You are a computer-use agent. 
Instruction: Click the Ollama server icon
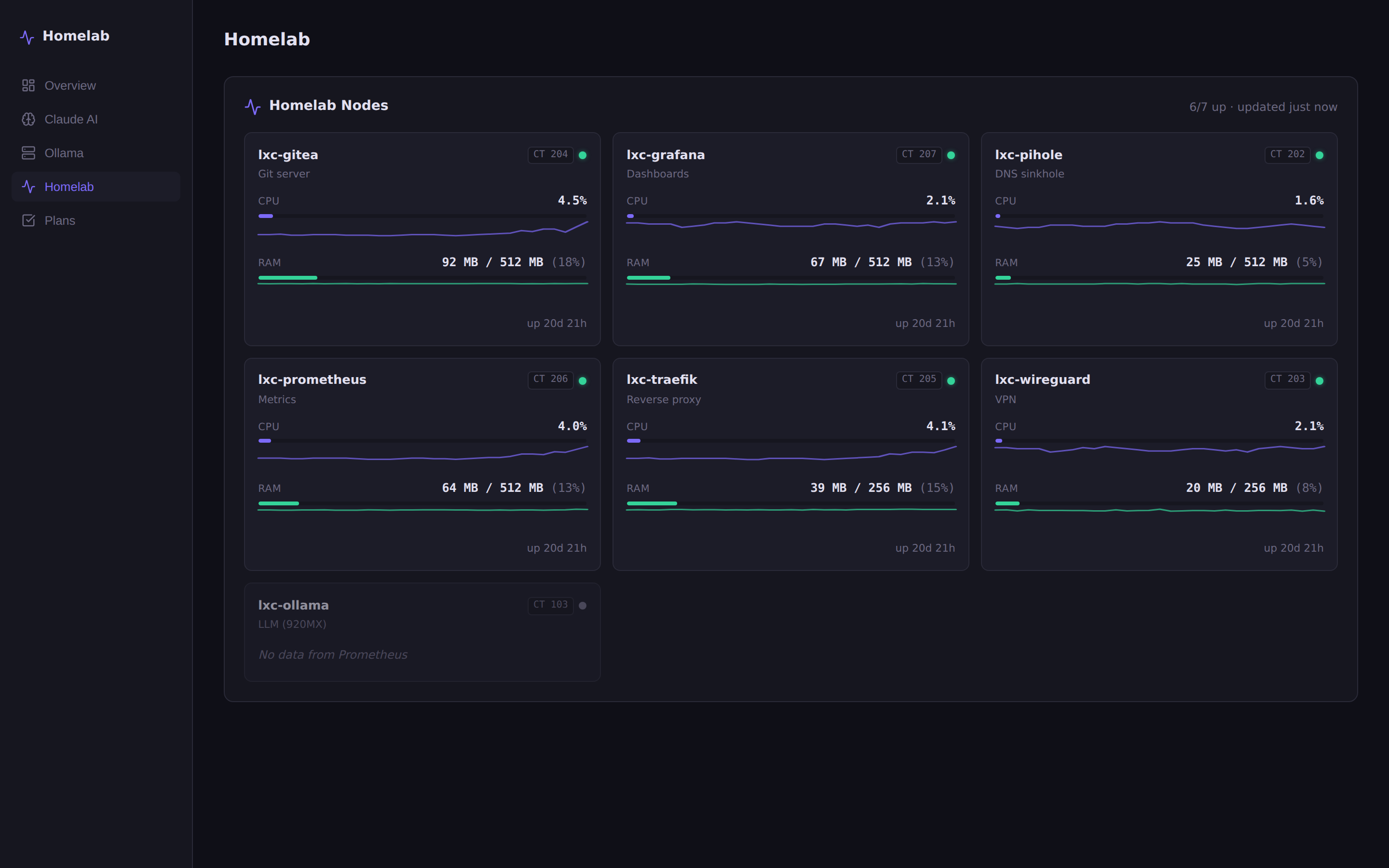tap(28, 153)
